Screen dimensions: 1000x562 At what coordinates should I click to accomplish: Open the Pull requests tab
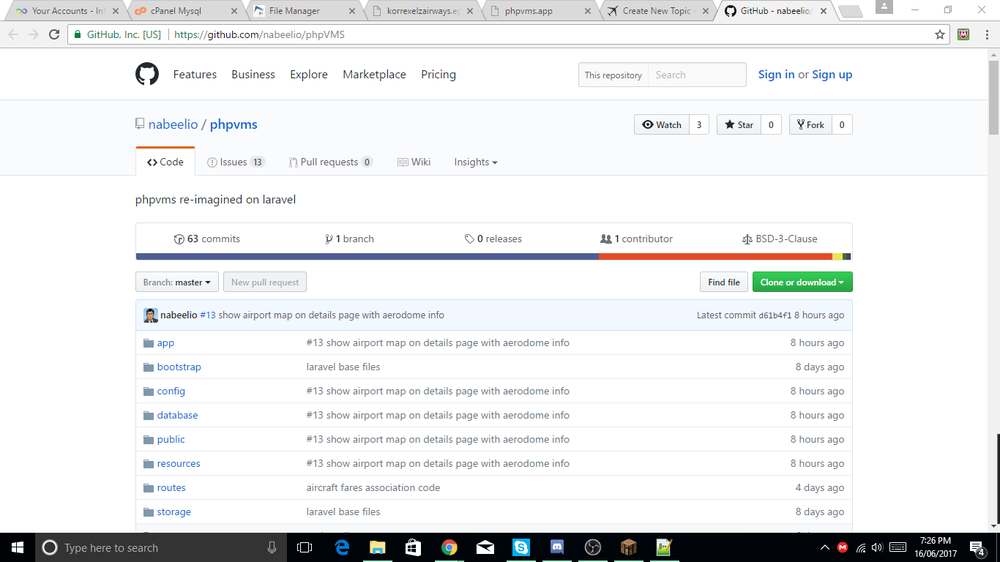(329, 162)
